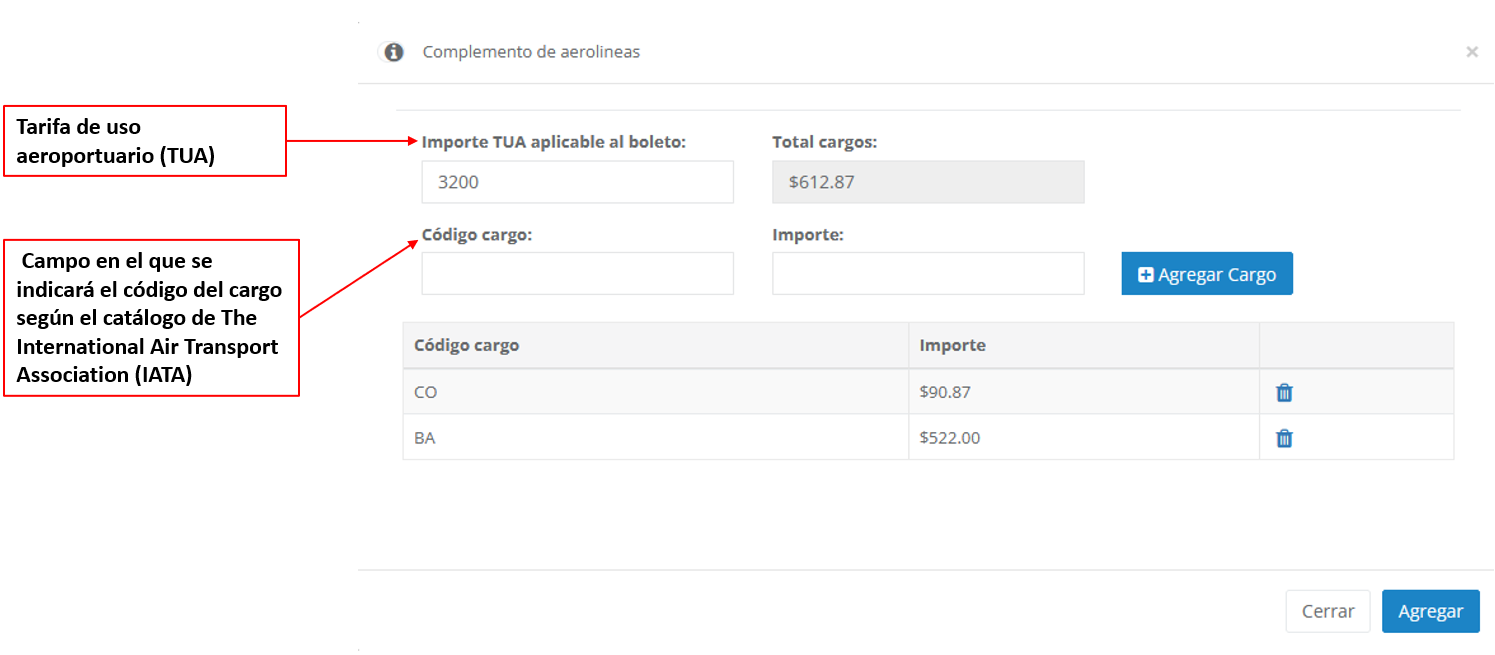Click the IATA catalog annotation box

pos(151,318)
